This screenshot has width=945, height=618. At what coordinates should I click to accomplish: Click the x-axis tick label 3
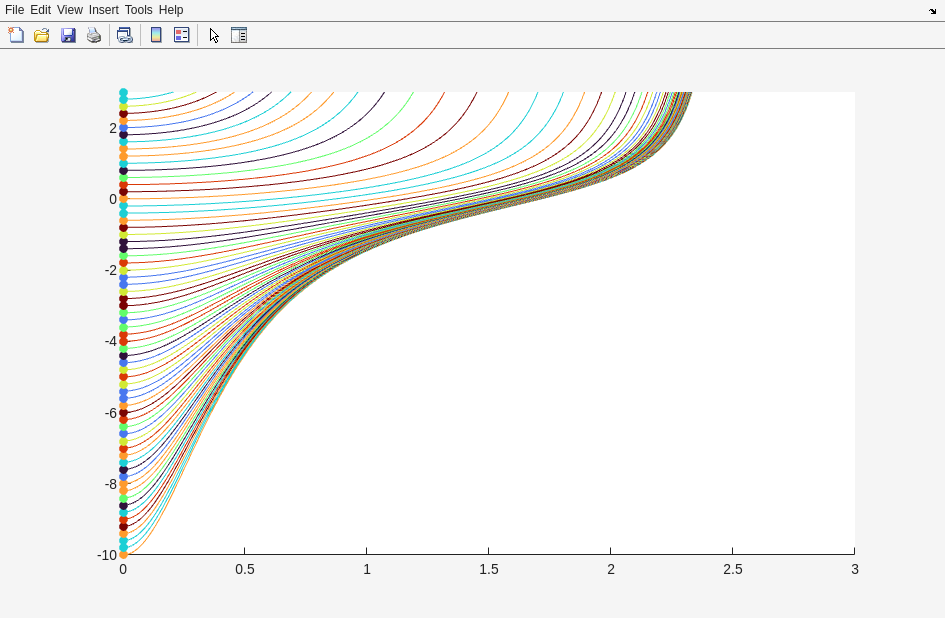[x=855, y=569]
